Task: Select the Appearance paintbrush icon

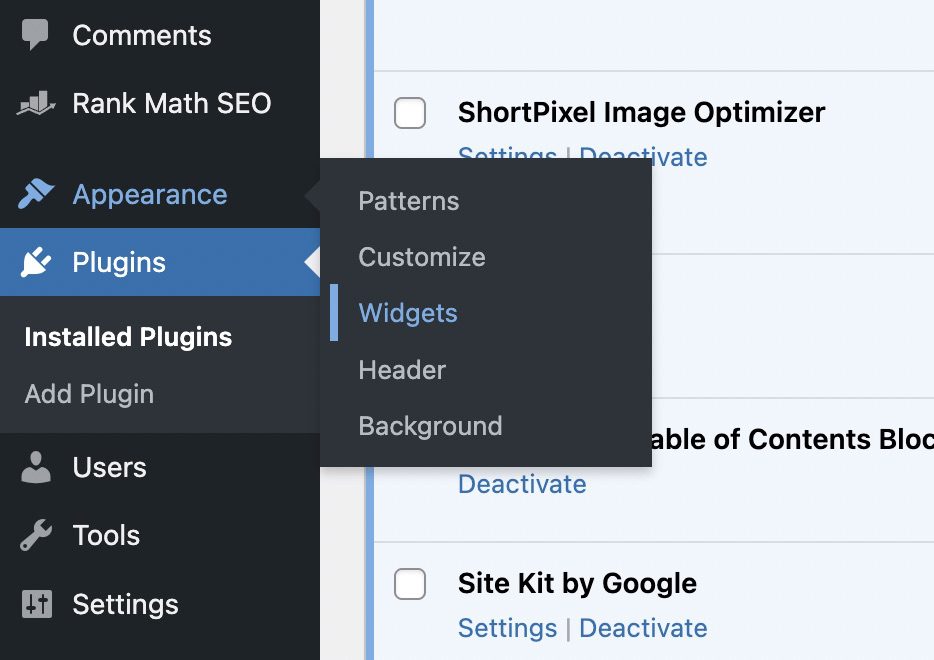Action: pos(36,194)
